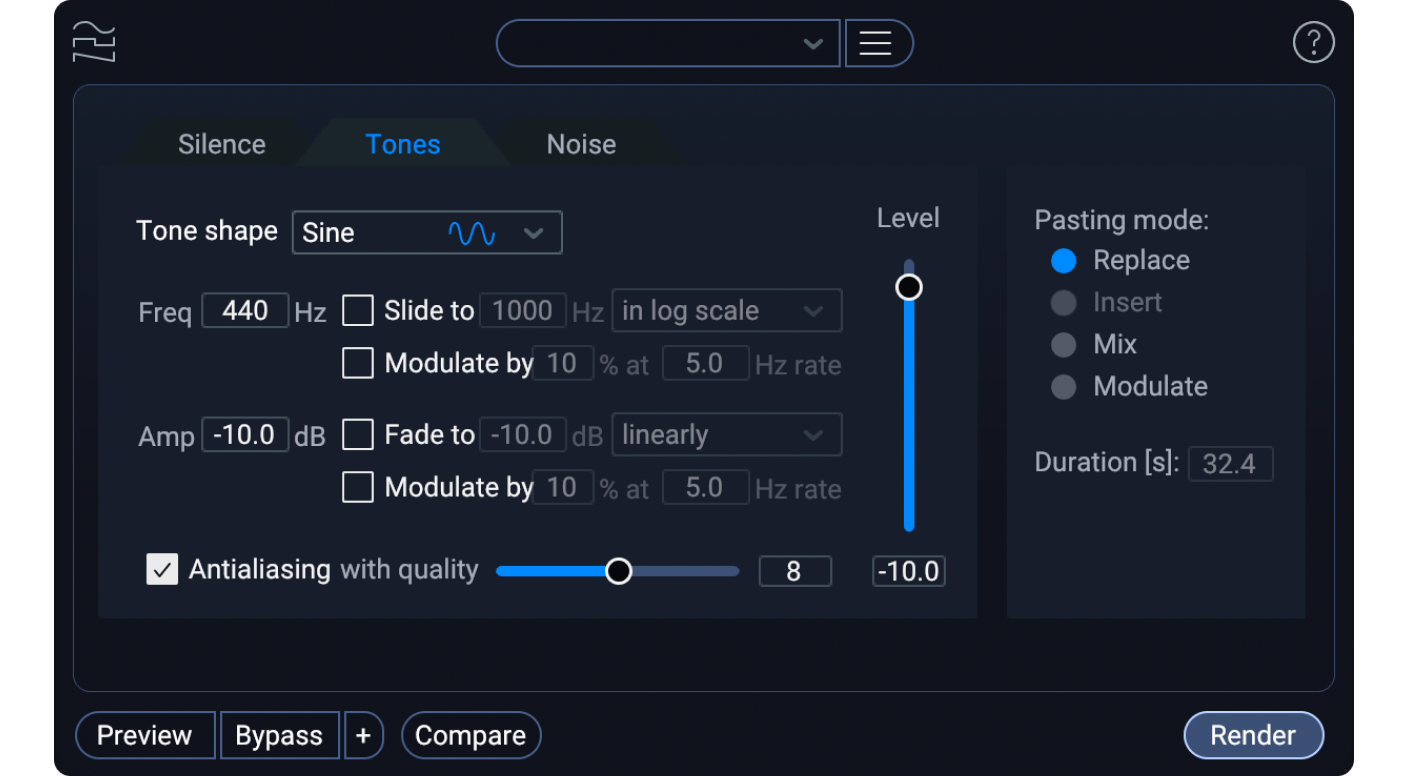Open the help question mark icon
Image resolution: width=1408 pixels, height=776 pixels.
[x=1313, y=43]
